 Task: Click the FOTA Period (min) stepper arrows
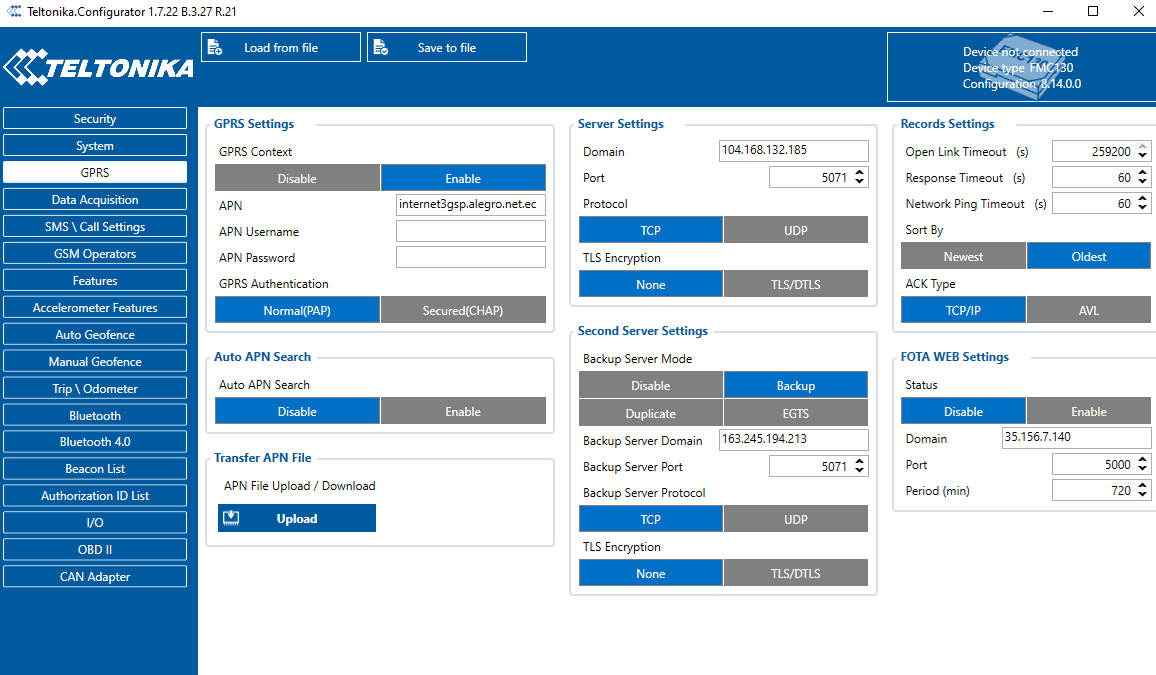[1142, 489]
